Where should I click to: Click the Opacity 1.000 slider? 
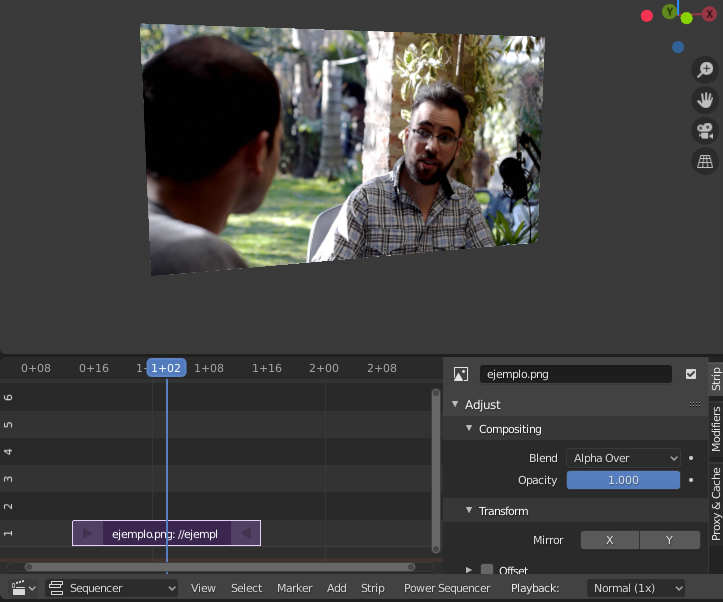click(623, 480)
